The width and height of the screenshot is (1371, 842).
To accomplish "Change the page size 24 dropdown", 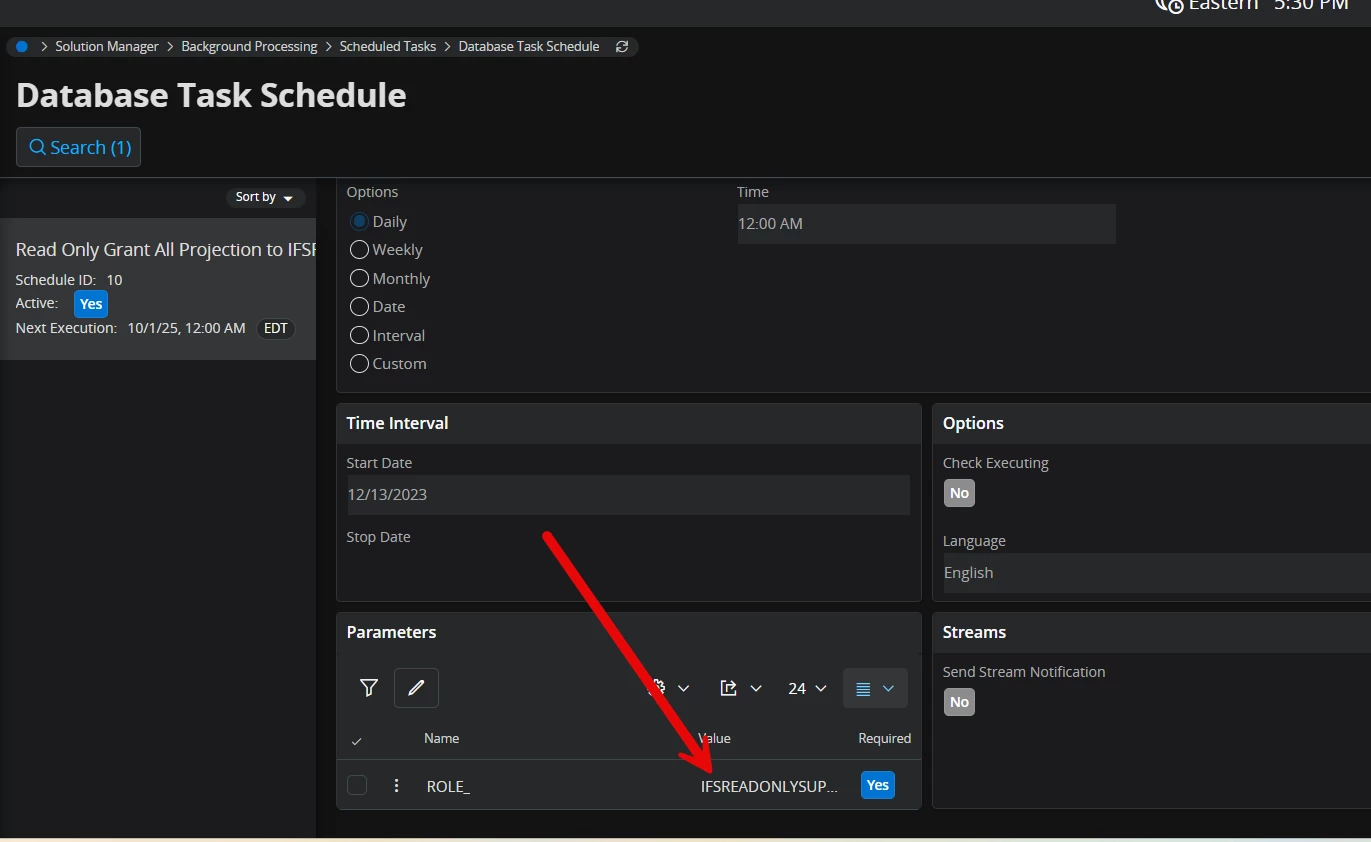I will [808, 688].
